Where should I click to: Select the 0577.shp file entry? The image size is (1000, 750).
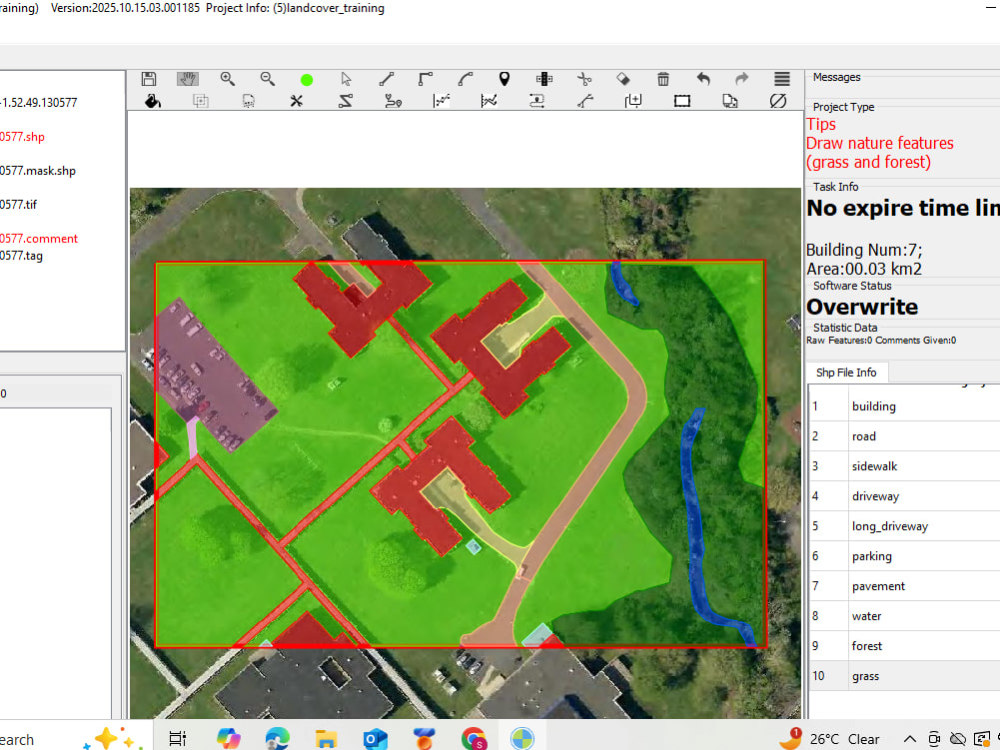22,136
